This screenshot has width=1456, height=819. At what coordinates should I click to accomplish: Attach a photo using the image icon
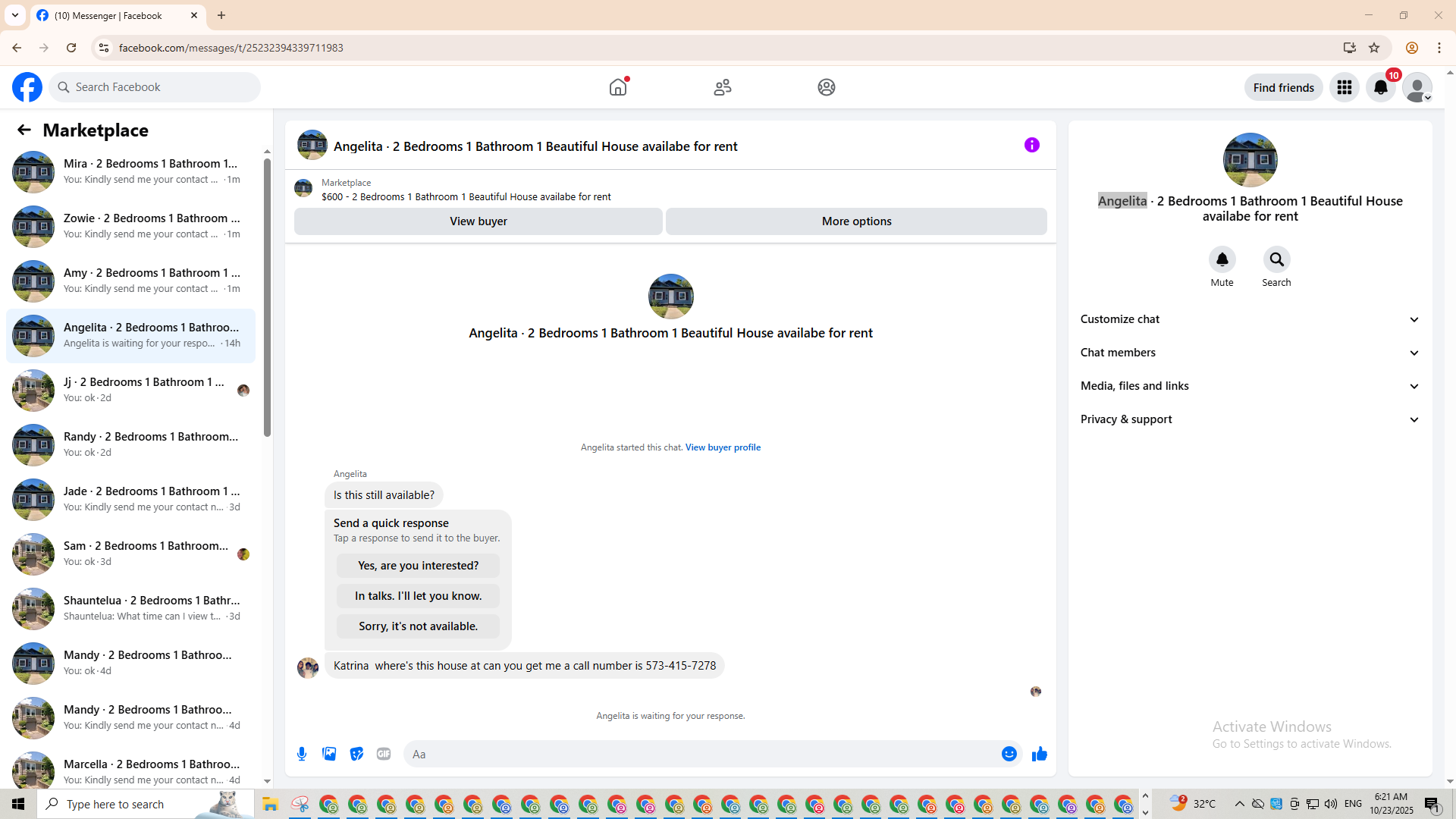[329, 754]
